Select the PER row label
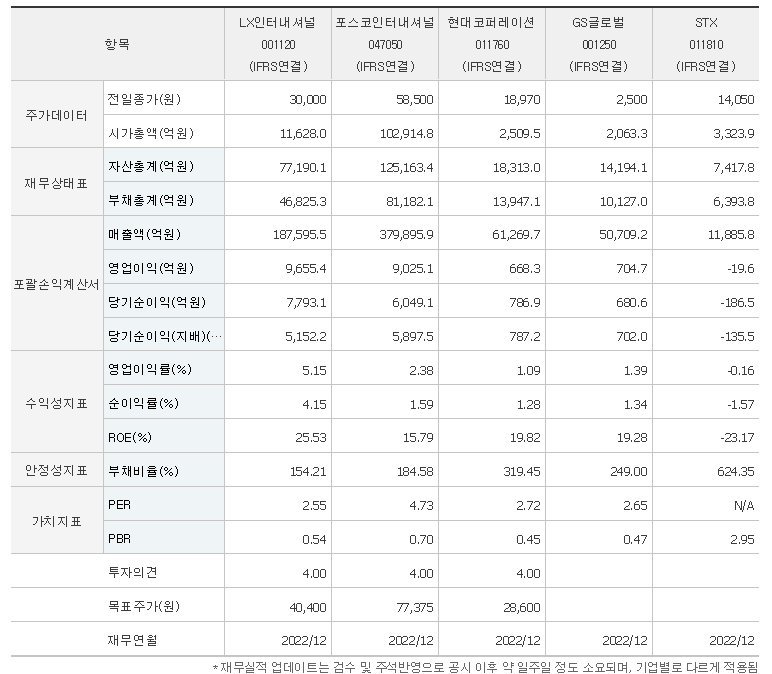The image size is (772, 674). (119, 505)
